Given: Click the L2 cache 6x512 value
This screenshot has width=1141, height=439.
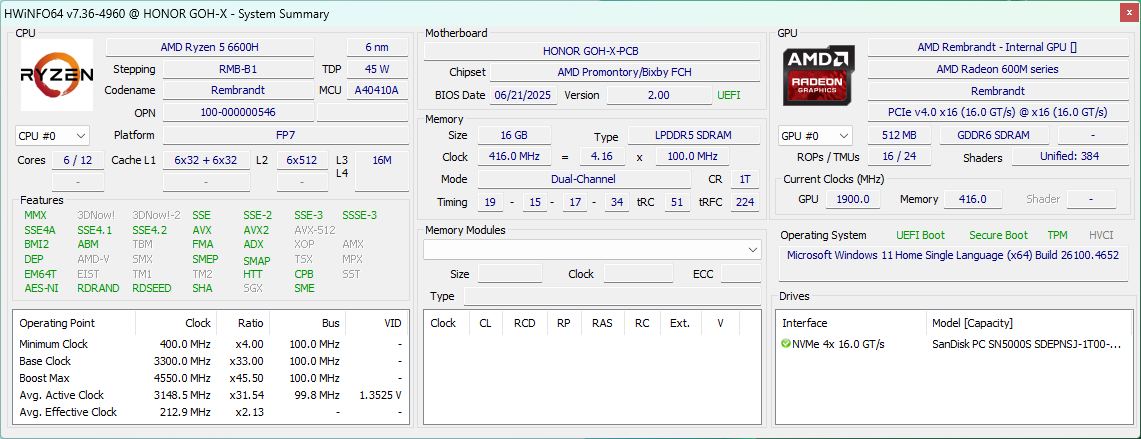Looking at the screenshot, I should click(302, 160).
